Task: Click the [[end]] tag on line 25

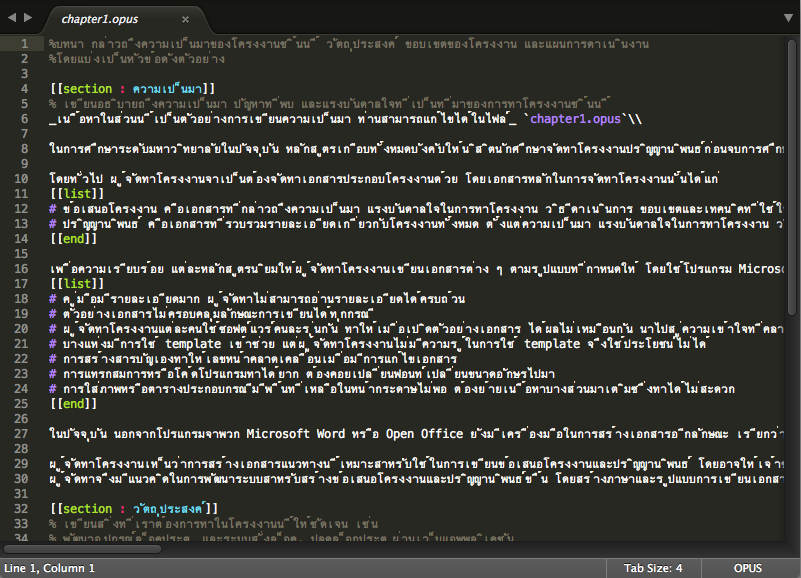Action: [74, 404]
